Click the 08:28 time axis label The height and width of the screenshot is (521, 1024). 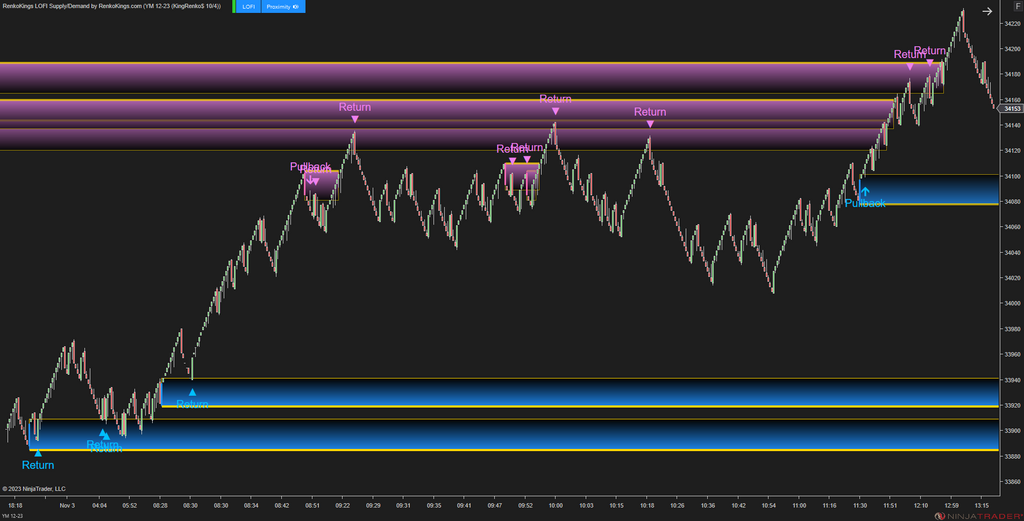pos(160,505)
